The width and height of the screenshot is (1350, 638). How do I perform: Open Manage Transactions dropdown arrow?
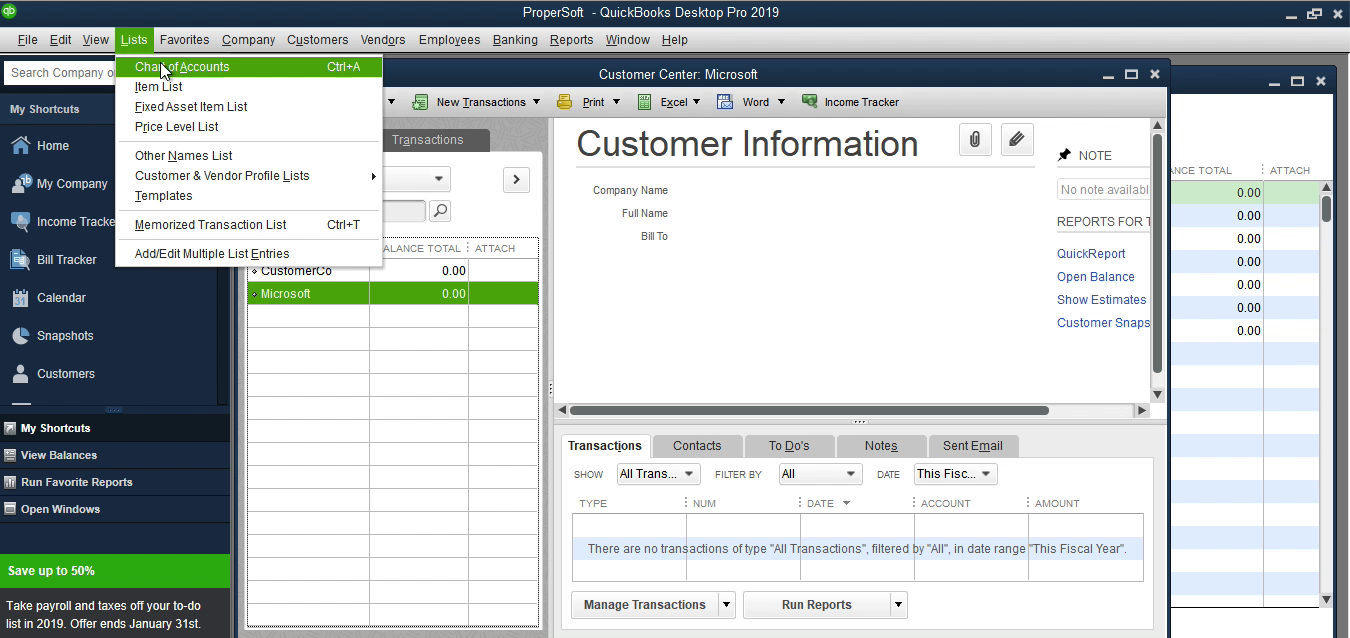[x=727, y=605]
